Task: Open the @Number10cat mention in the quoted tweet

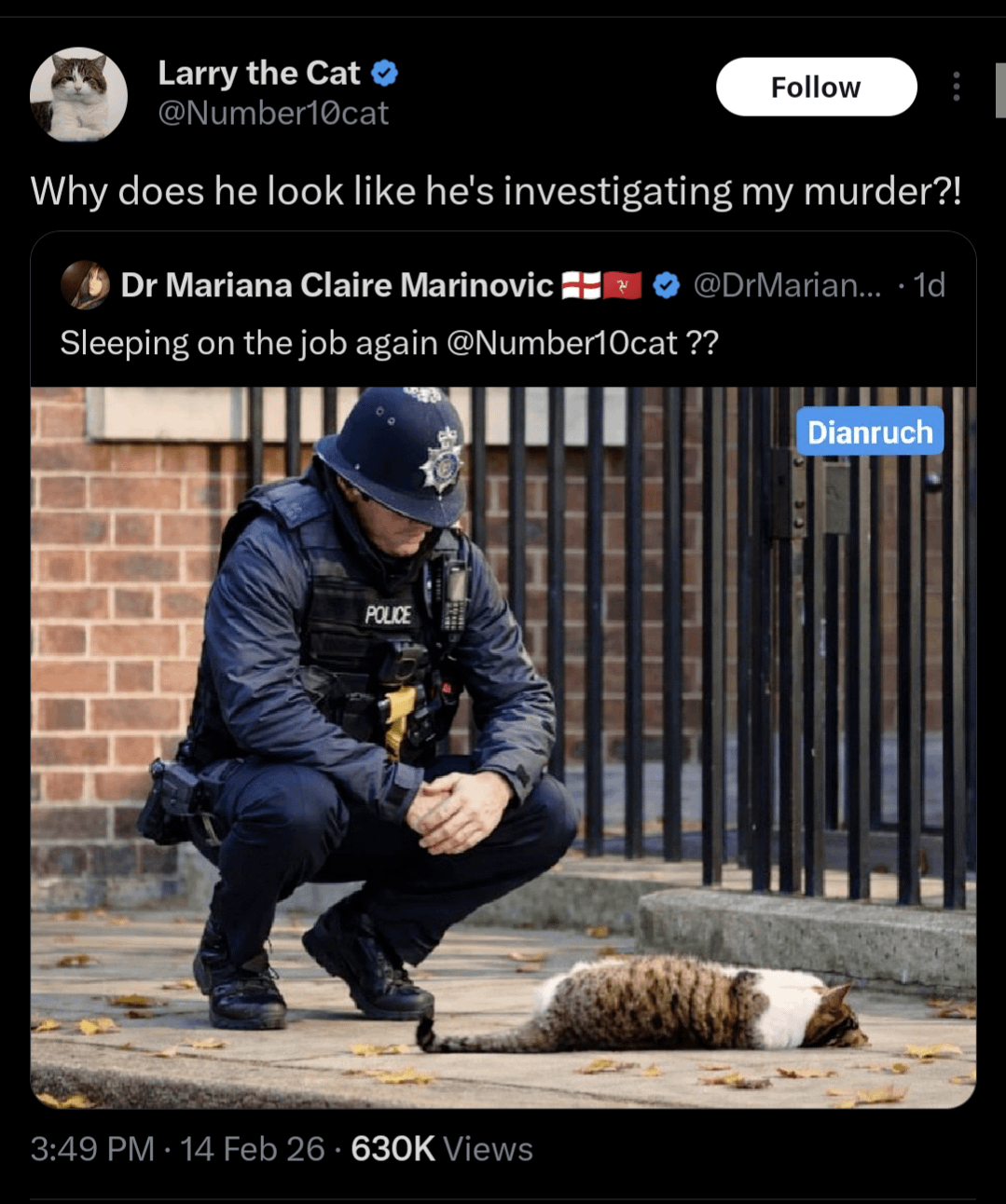Action: 562,343
